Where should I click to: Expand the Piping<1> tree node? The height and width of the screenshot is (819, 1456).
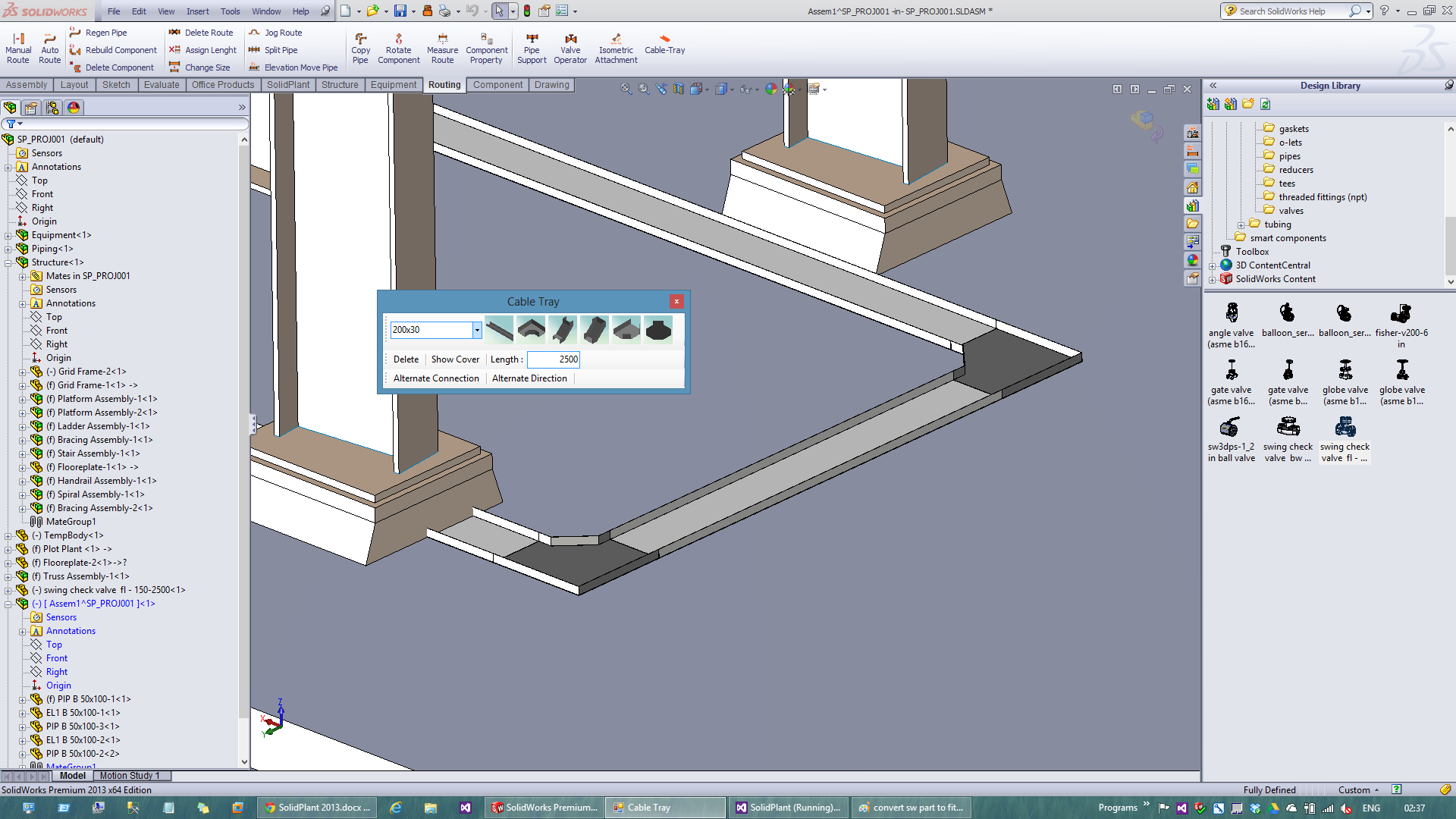(8, 249)
